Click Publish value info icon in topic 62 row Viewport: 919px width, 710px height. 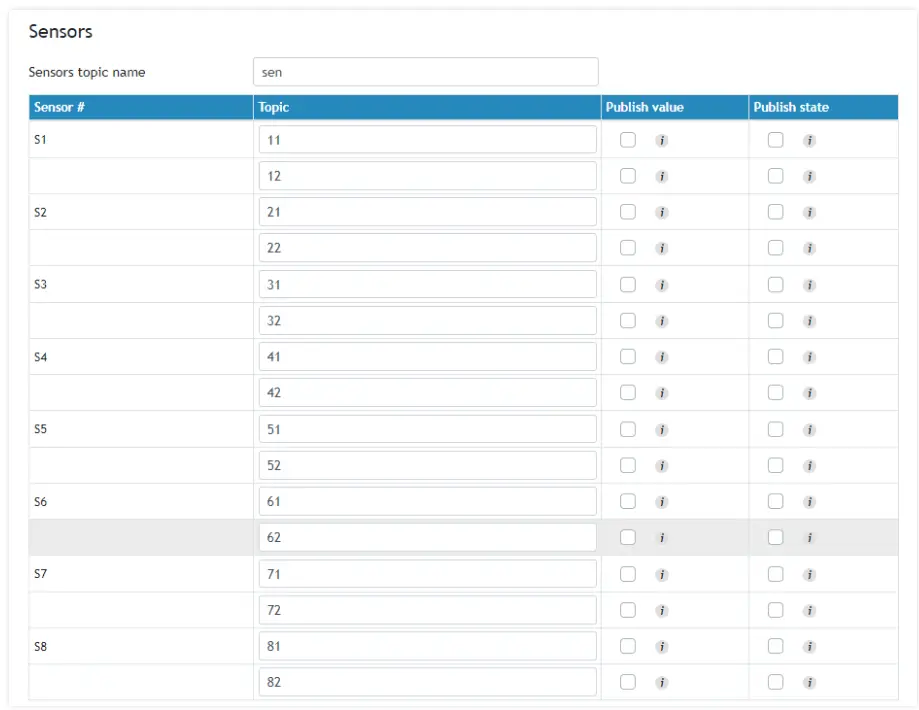tap(662, 538)
